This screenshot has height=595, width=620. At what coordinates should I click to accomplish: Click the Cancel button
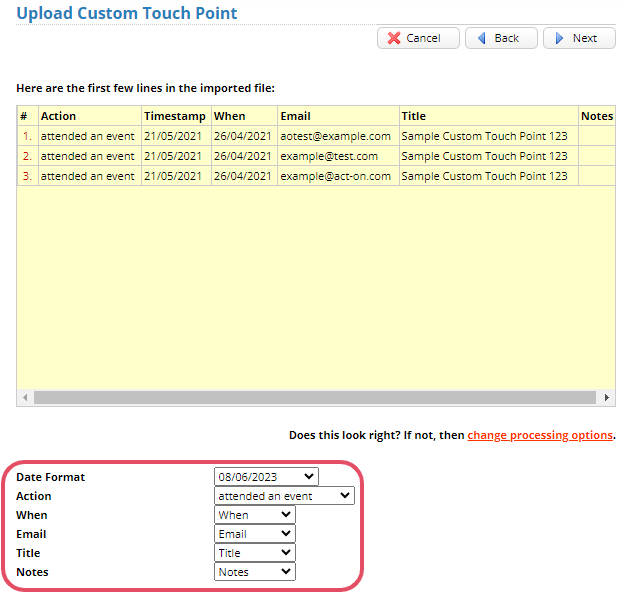tap(418, 38)
